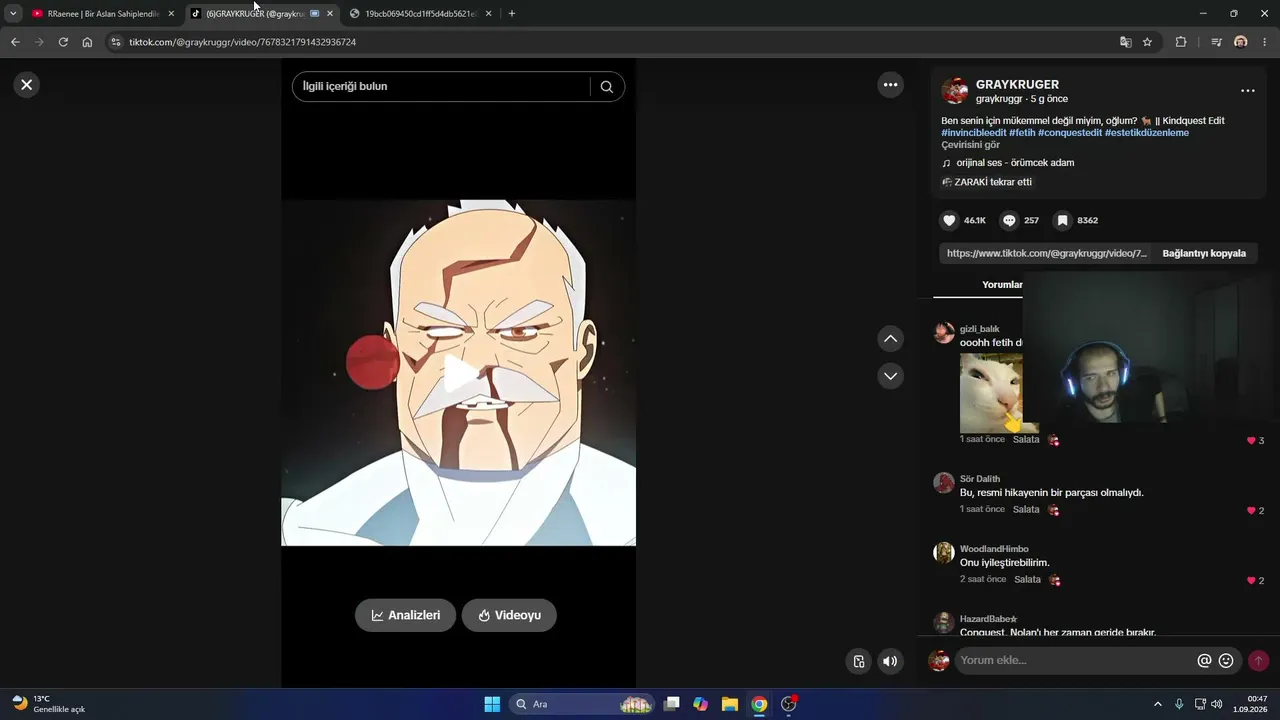Click the red send comment arrow

click(1258, 660)
